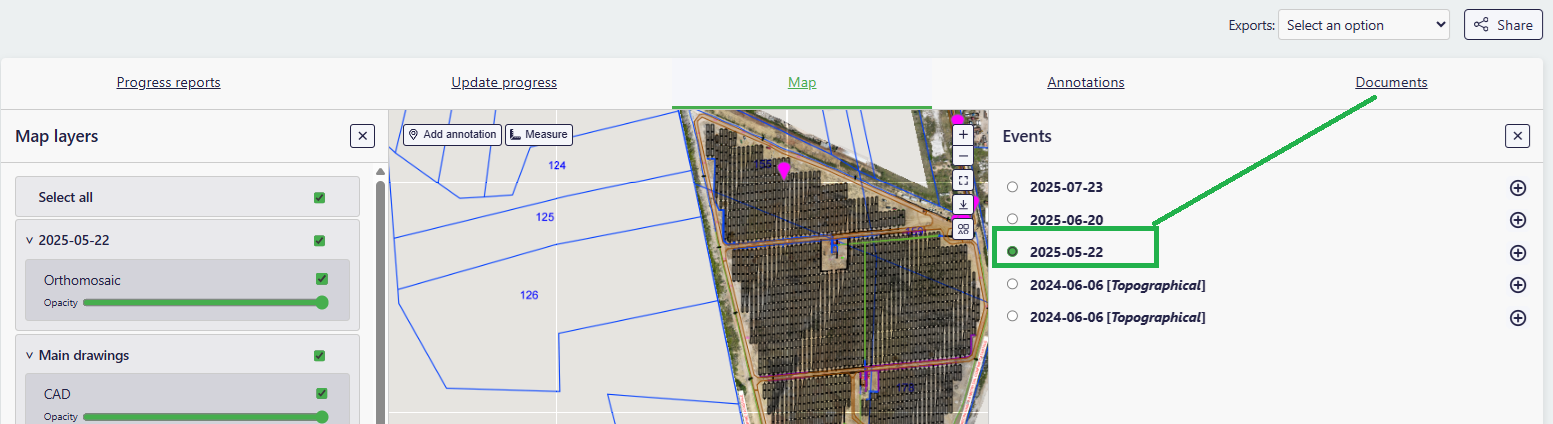Collapse the Main drawings group

point(29,355)
